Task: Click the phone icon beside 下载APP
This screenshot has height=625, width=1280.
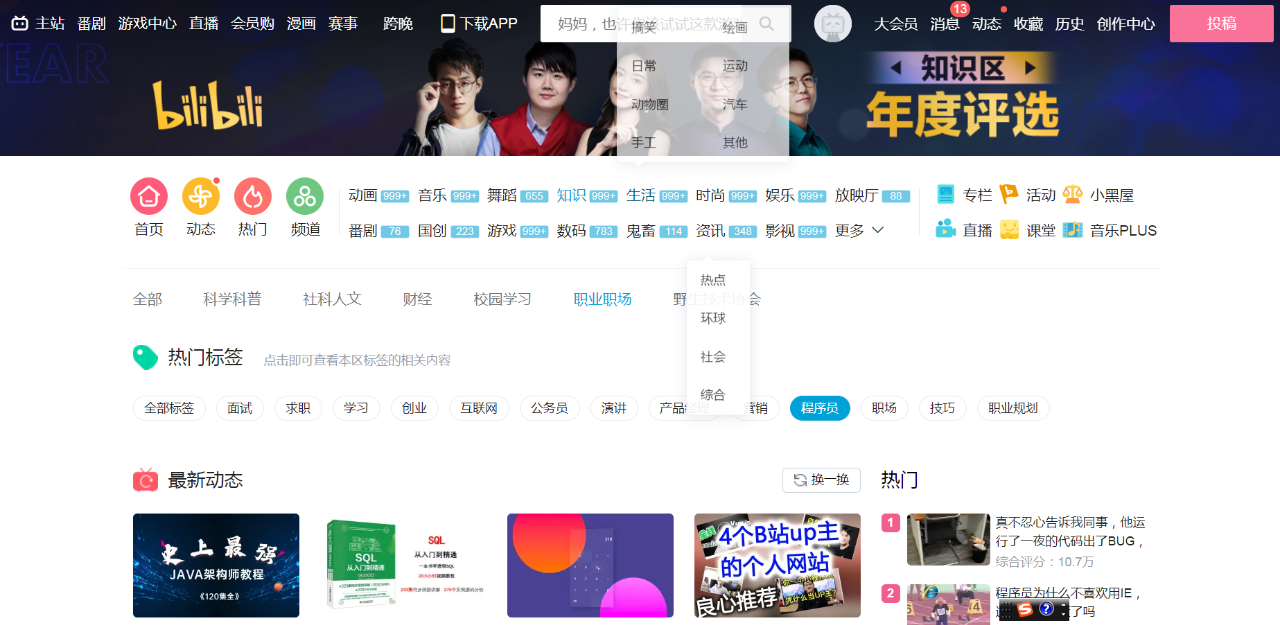Action: (448, 23)
